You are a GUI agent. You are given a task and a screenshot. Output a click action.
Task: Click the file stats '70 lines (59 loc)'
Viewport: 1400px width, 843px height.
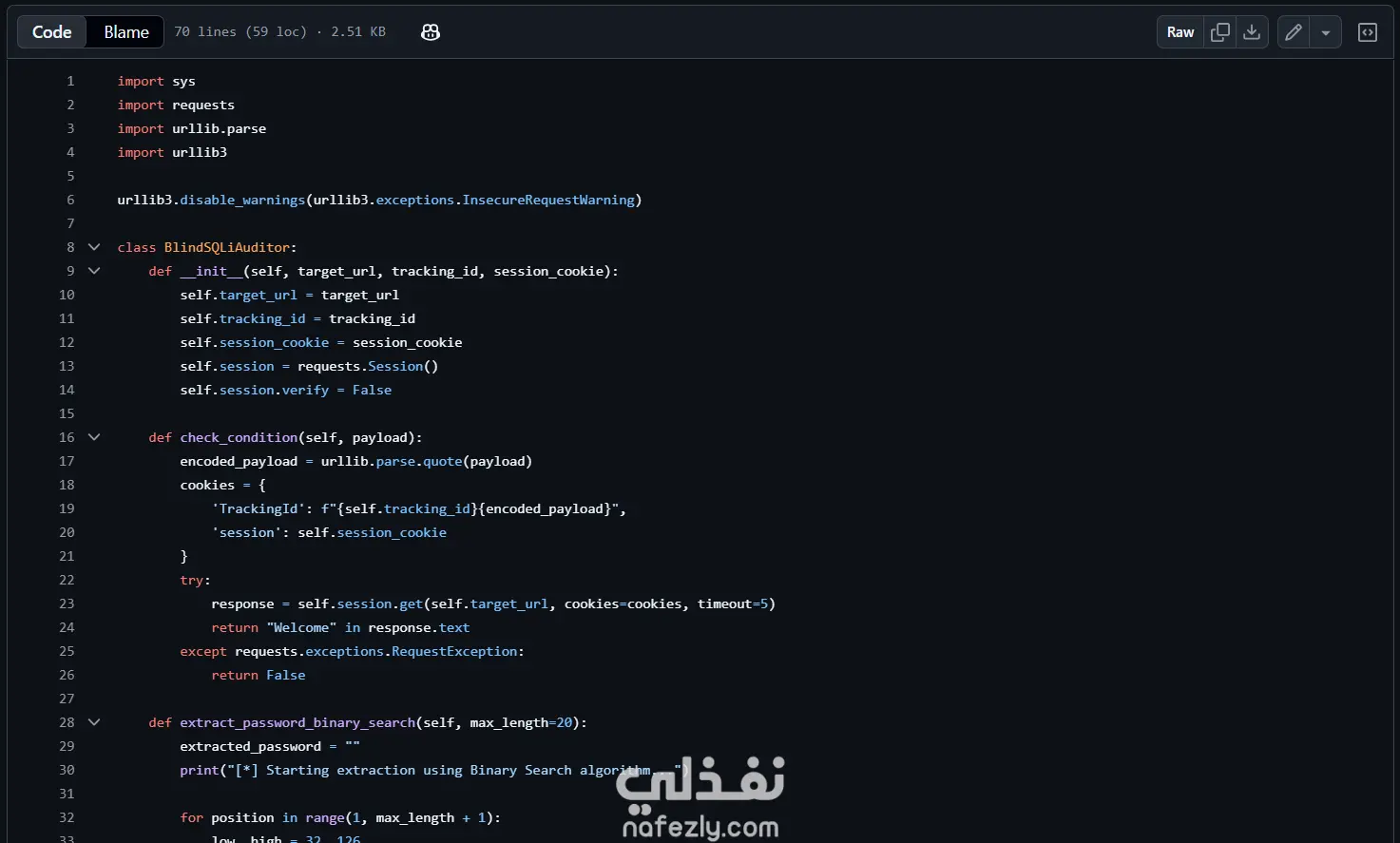click(x=240, y=32)
